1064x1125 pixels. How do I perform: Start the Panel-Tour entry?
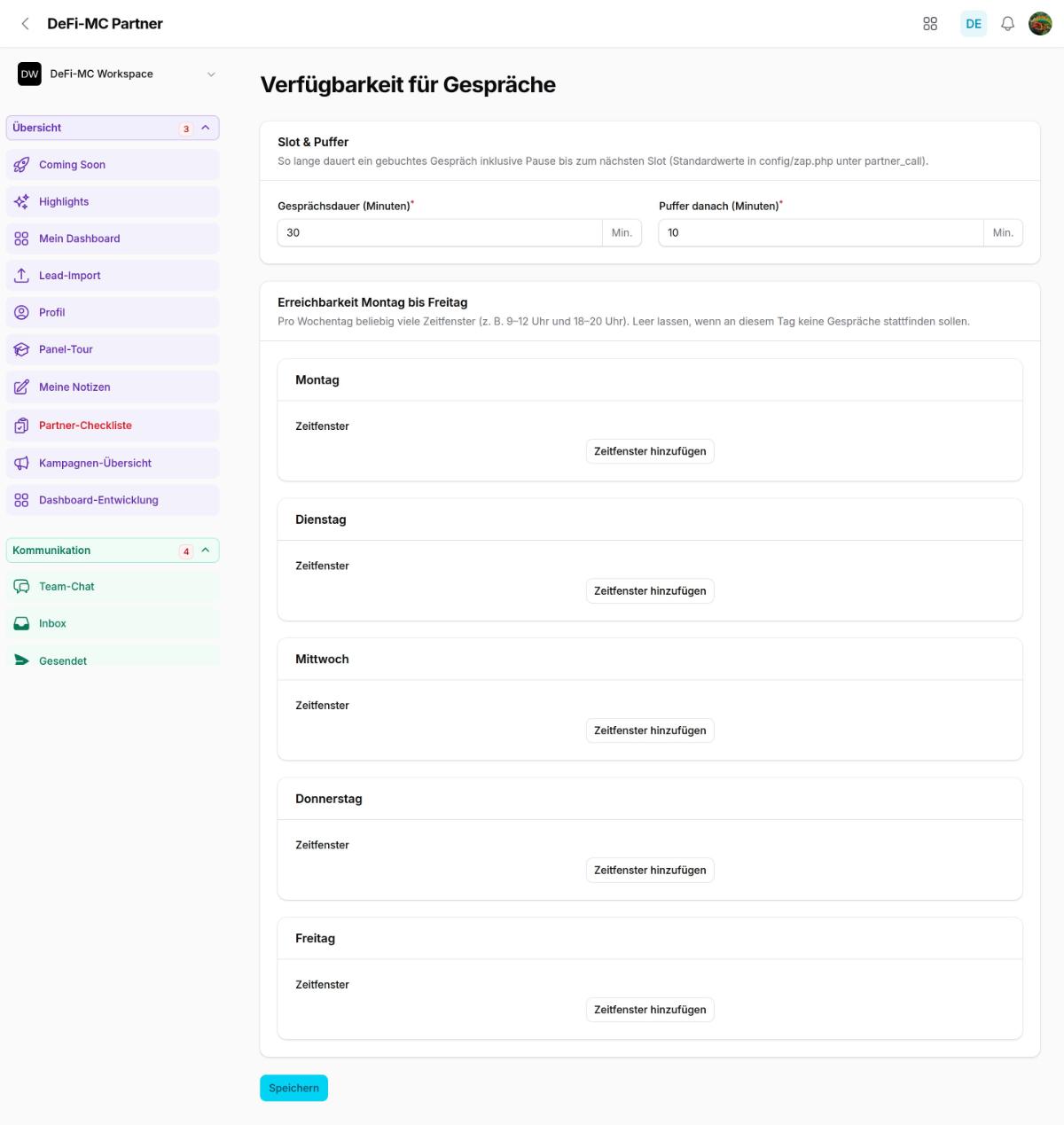pos(113,349)
